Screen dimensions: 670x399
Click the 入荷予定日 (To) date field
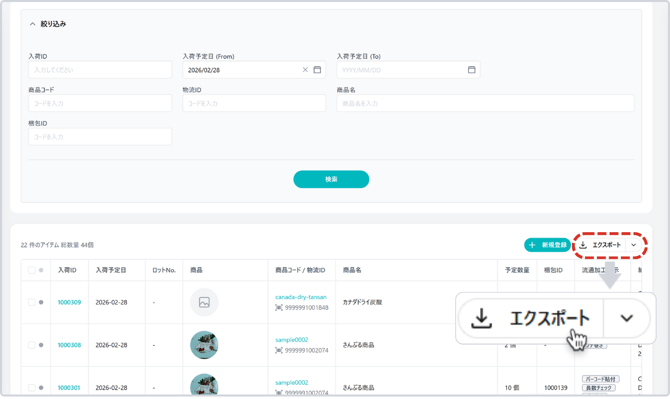pos(408,70)
